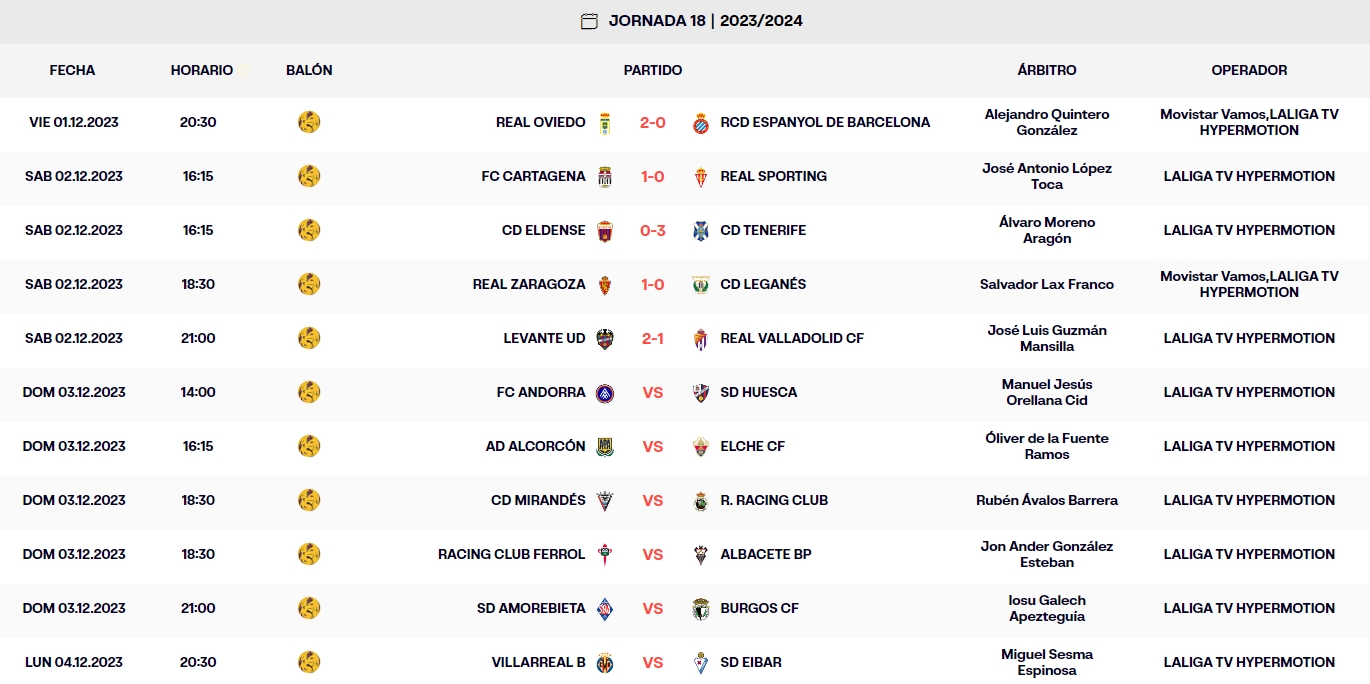The width and height of the screenshot is (1370, 684).
Task: Click the calendar icon beside JORNADA 18
Action: [x=589, y=20]
